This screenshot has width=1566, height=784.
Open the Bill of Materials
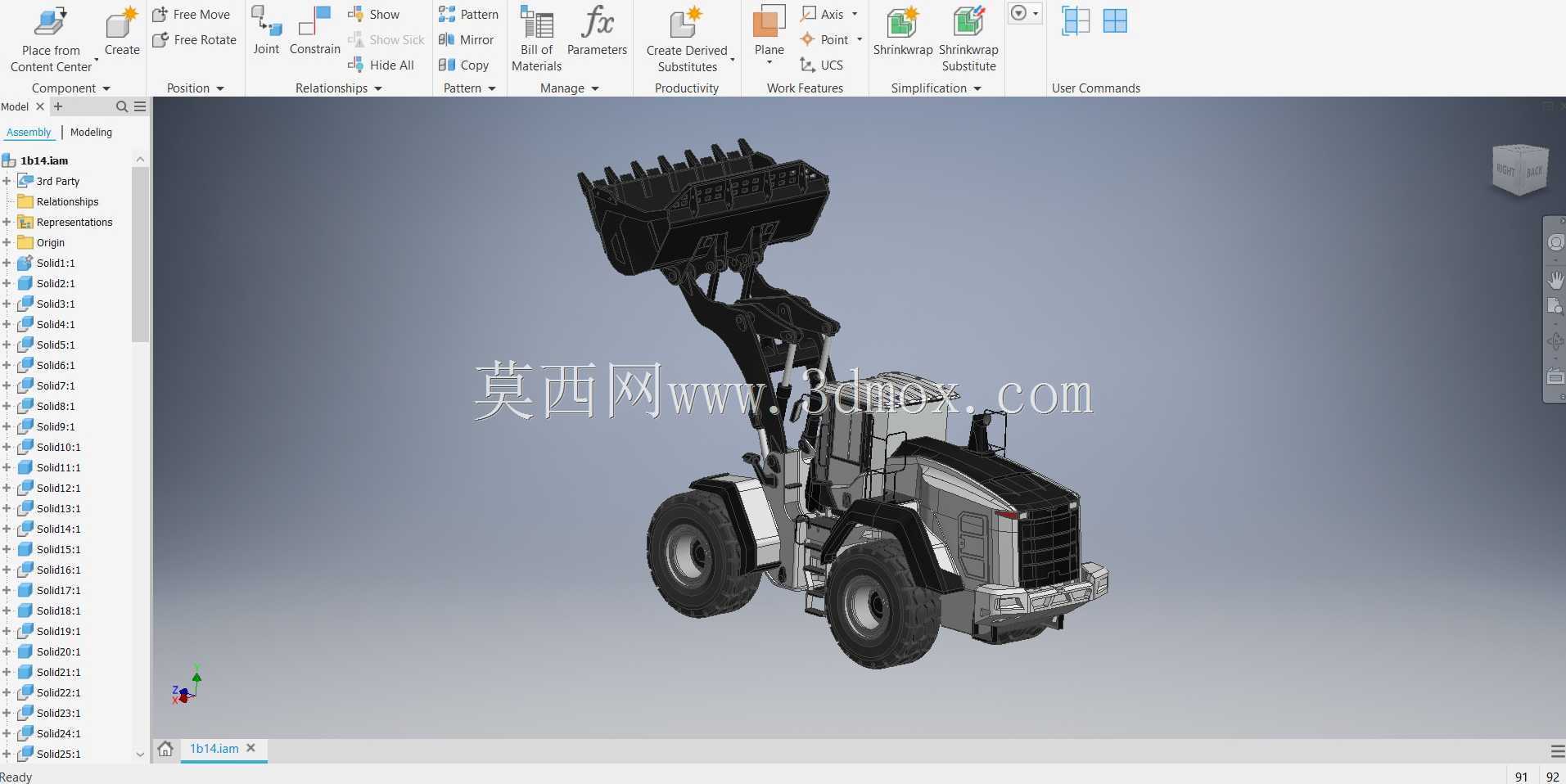[537, 38]
